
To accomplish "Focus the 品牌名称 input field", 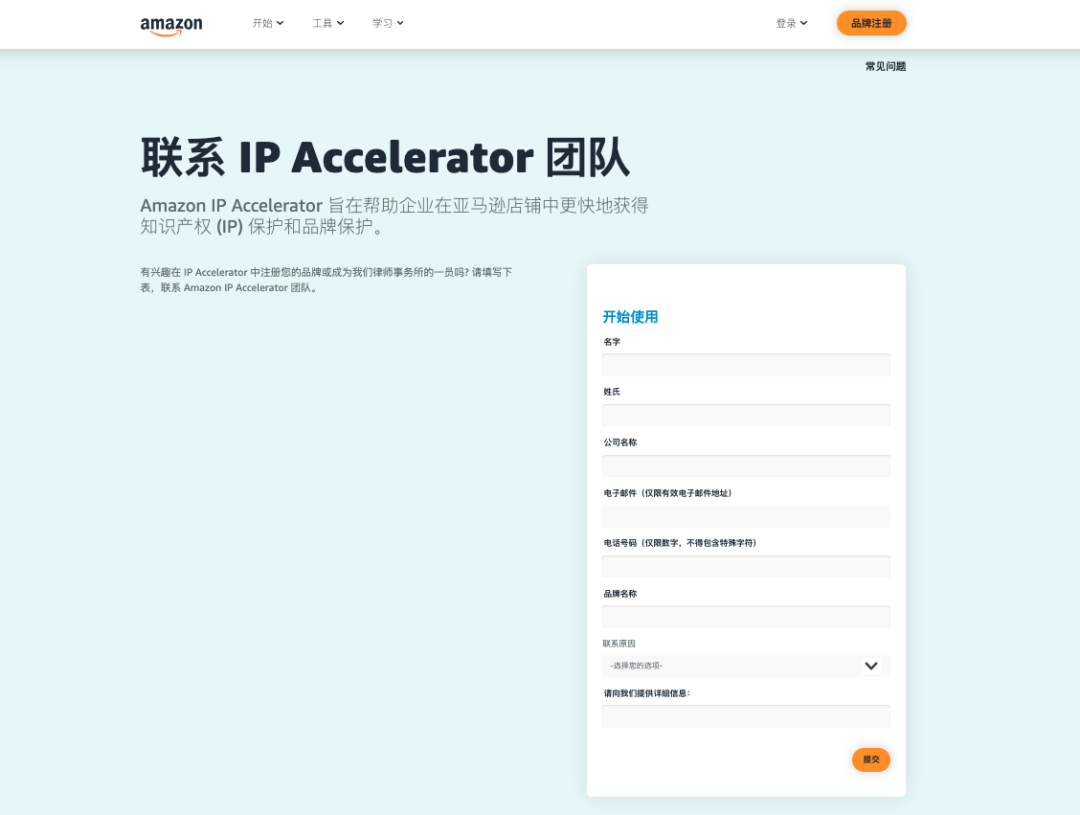I will 746,617.
